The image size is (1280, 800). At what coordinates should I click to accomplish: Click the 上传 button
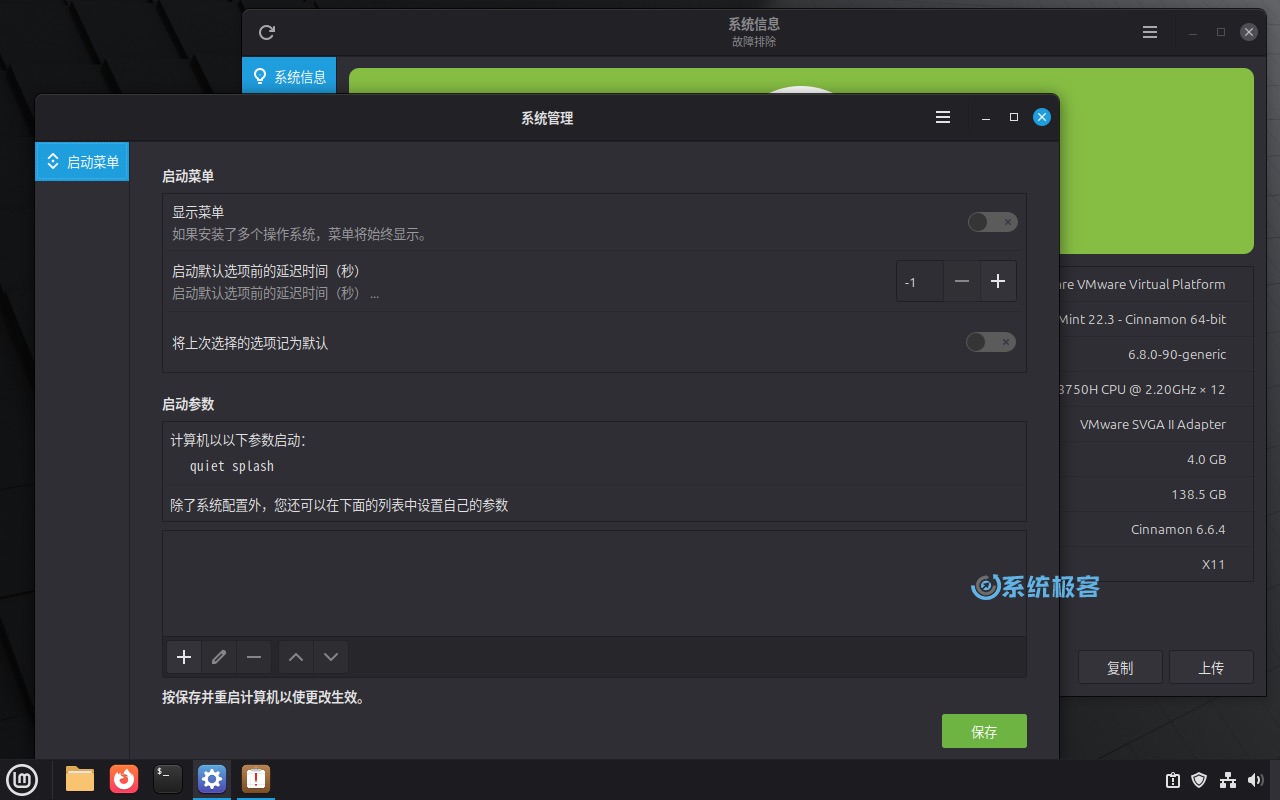[1211, 667]
